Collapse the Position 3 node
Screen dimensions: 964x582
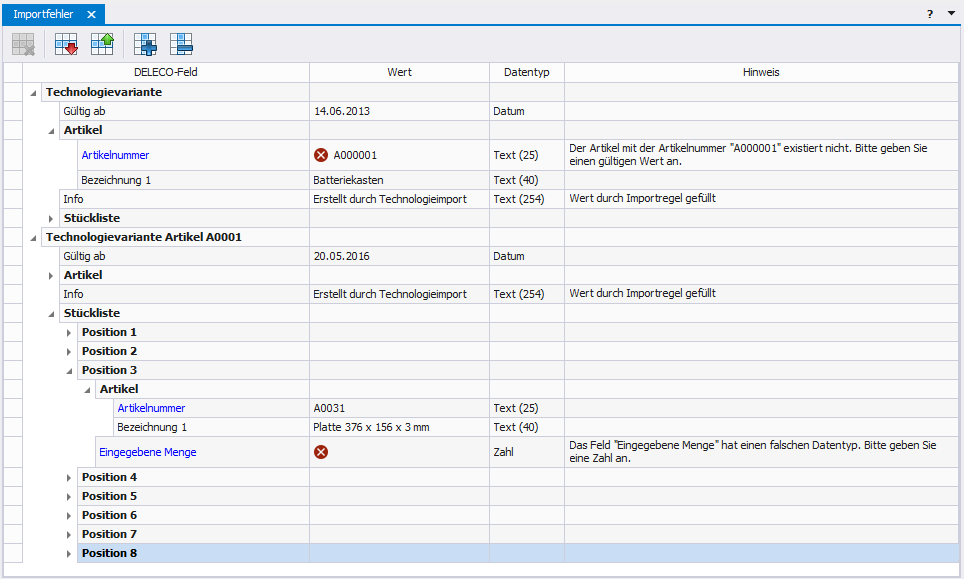point(70,370)
